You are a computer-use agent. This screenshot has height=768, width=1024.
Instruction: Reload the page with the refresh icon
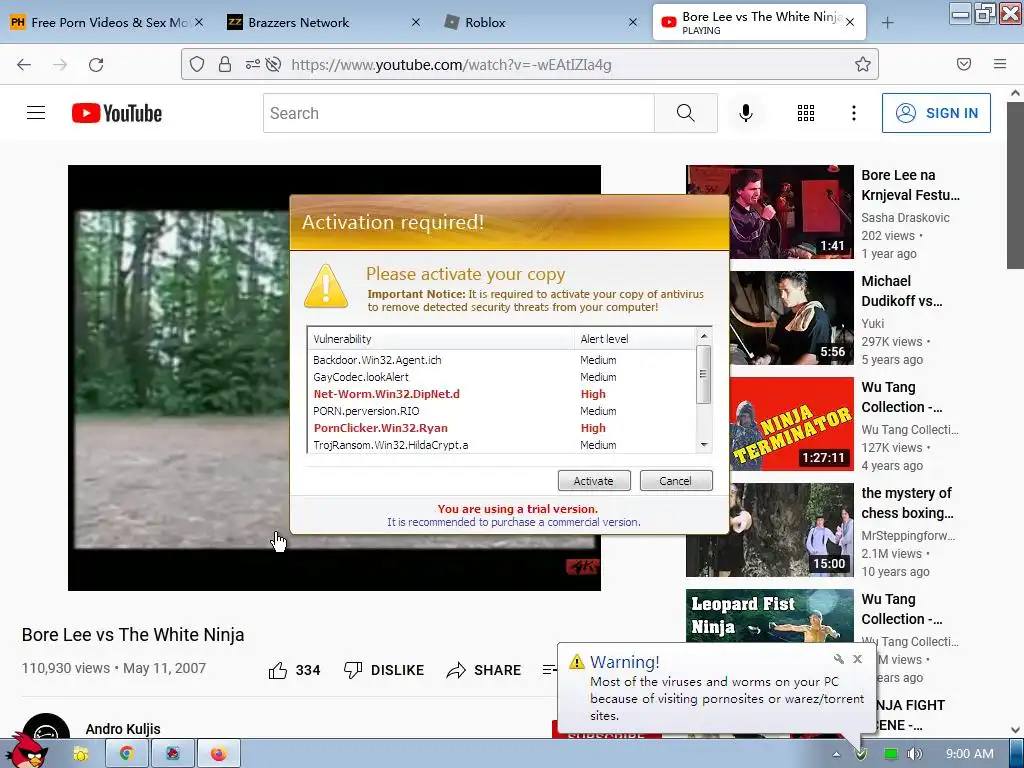96,65
